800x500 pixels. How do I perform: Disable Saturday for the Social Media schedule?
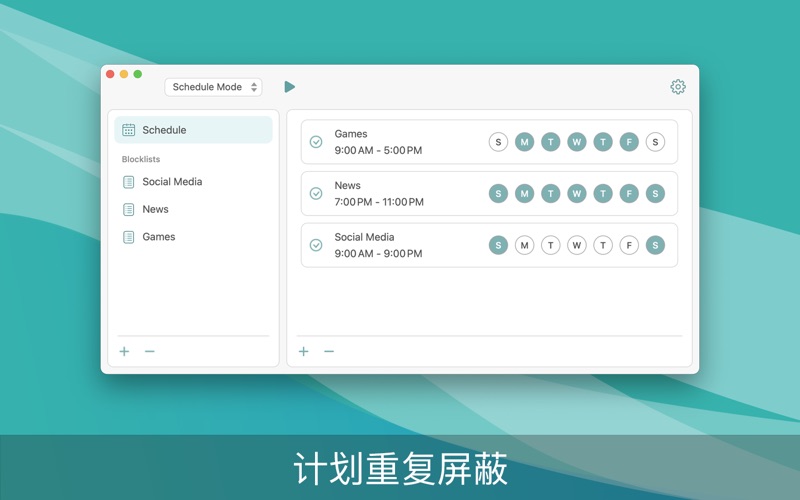655,245
